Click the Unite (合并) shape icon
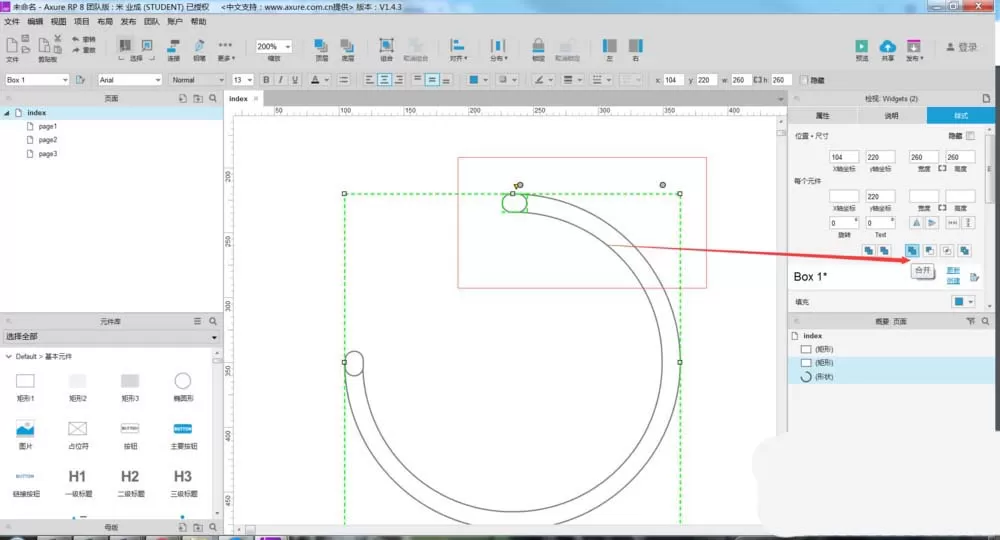The height and width of the screenshot is (540, 1000). pyautogui.click(x=912, y=251)
